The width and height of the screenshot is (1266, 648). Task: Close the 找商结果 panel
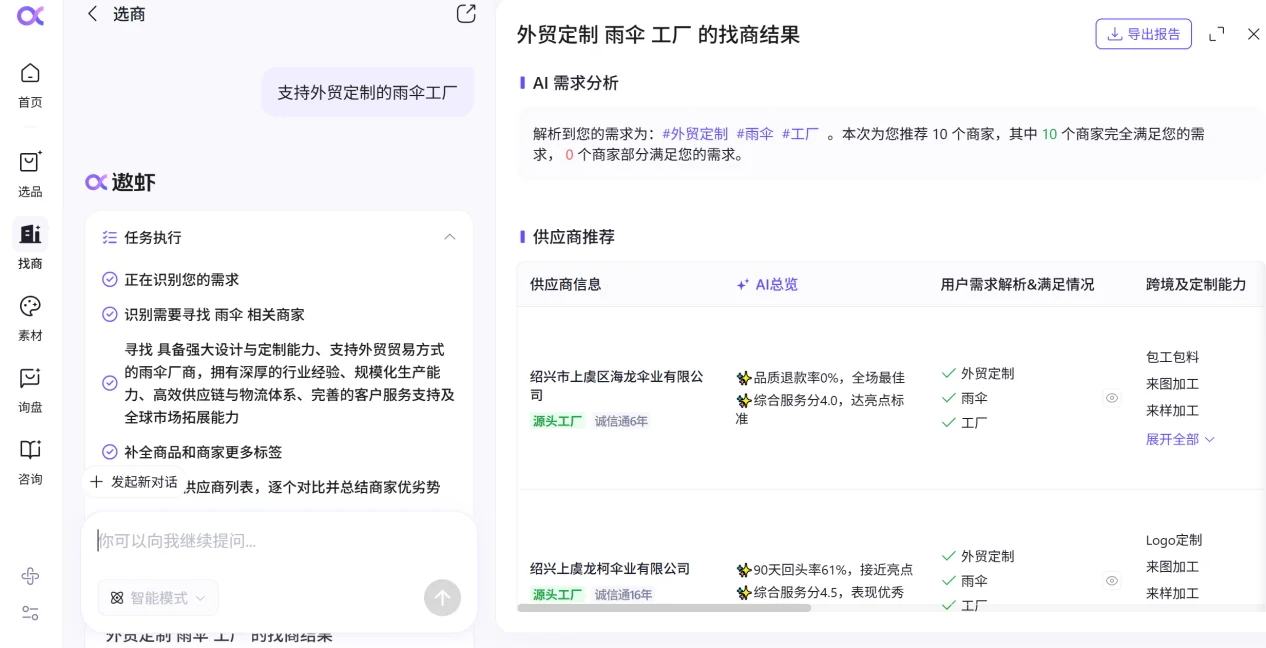pyautogui.click(x=1253, y=34)
